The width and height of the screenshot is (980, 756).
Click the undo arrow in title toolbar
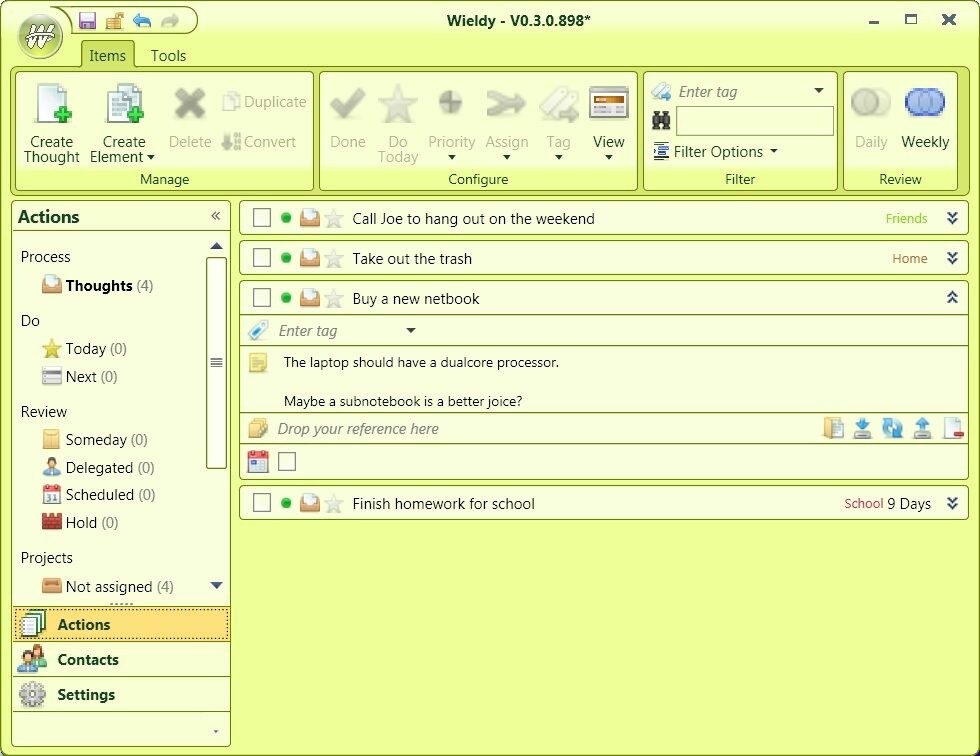142,21
